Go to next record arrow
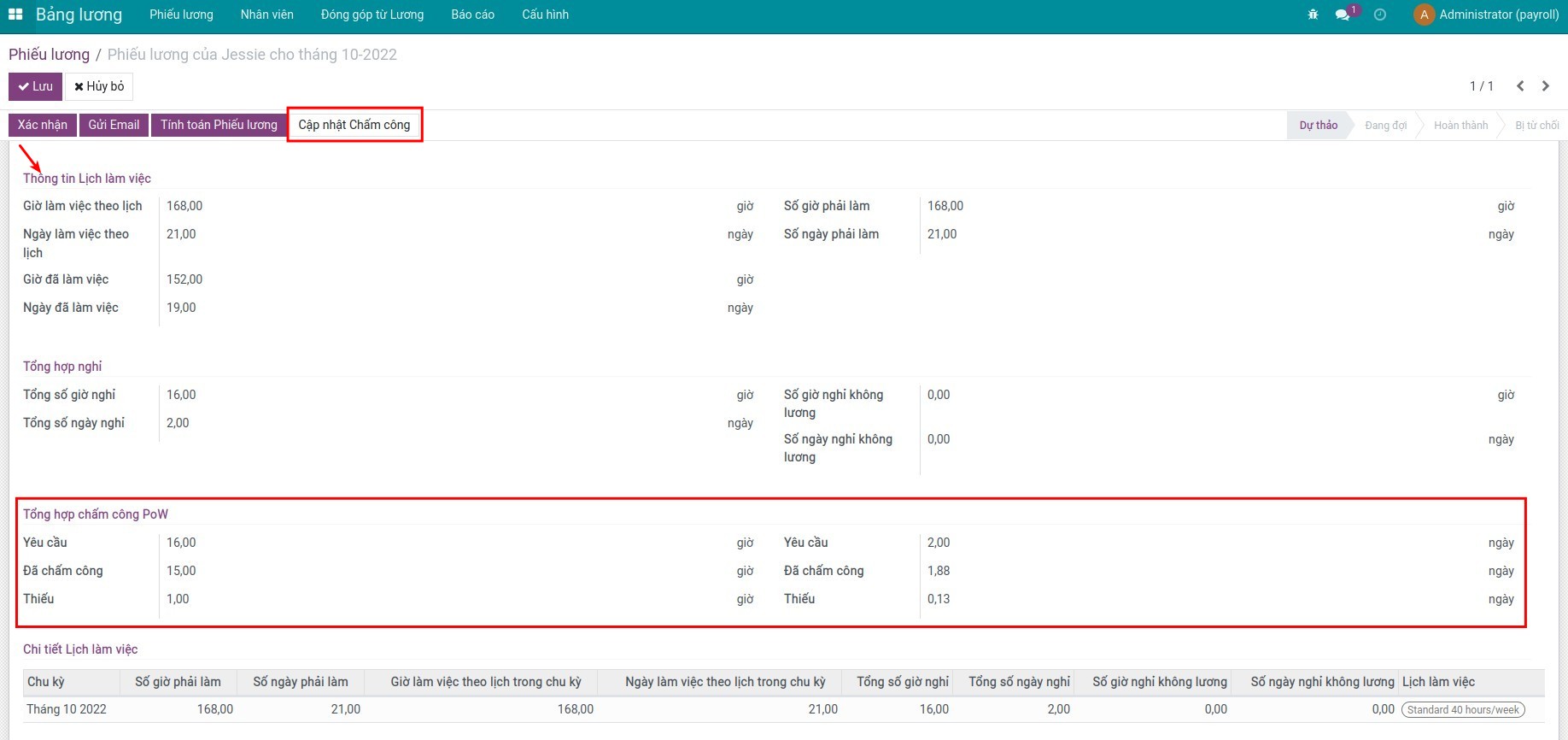Image resolution: width=1568 pixels, height=740 pixels. point(1546,85)
